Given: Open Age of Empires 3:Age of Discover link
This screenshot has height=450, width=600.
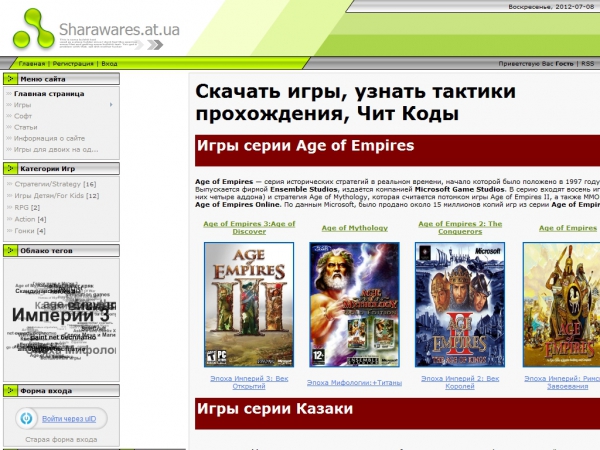Looking at the screenshot, I should coord(249,228).
